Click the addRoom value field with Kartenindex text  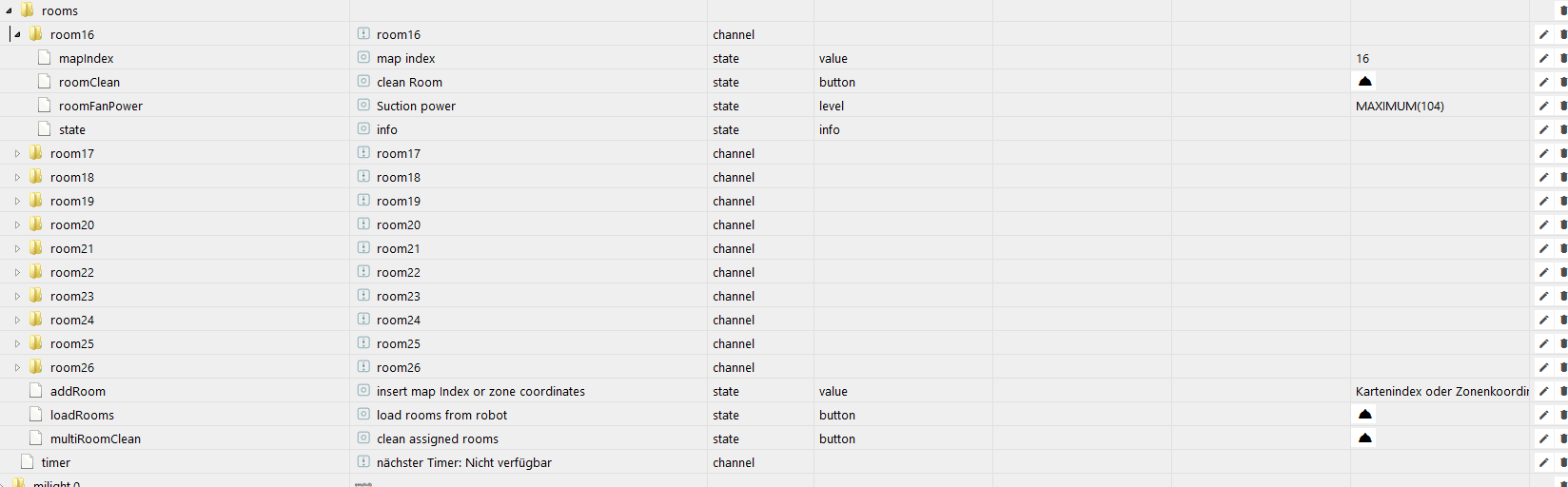(1441, 391)
